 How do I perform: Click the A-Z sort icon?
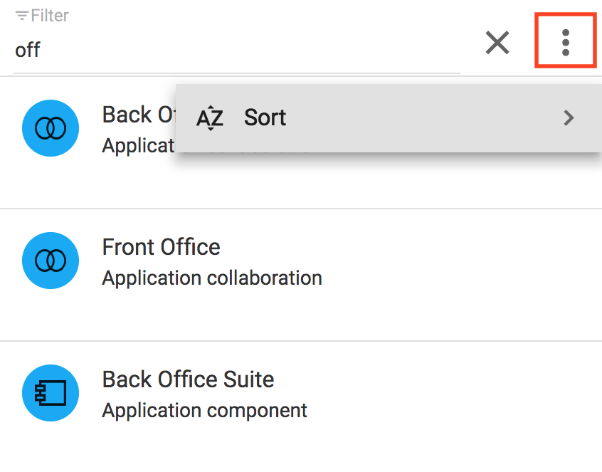point(210,118)
